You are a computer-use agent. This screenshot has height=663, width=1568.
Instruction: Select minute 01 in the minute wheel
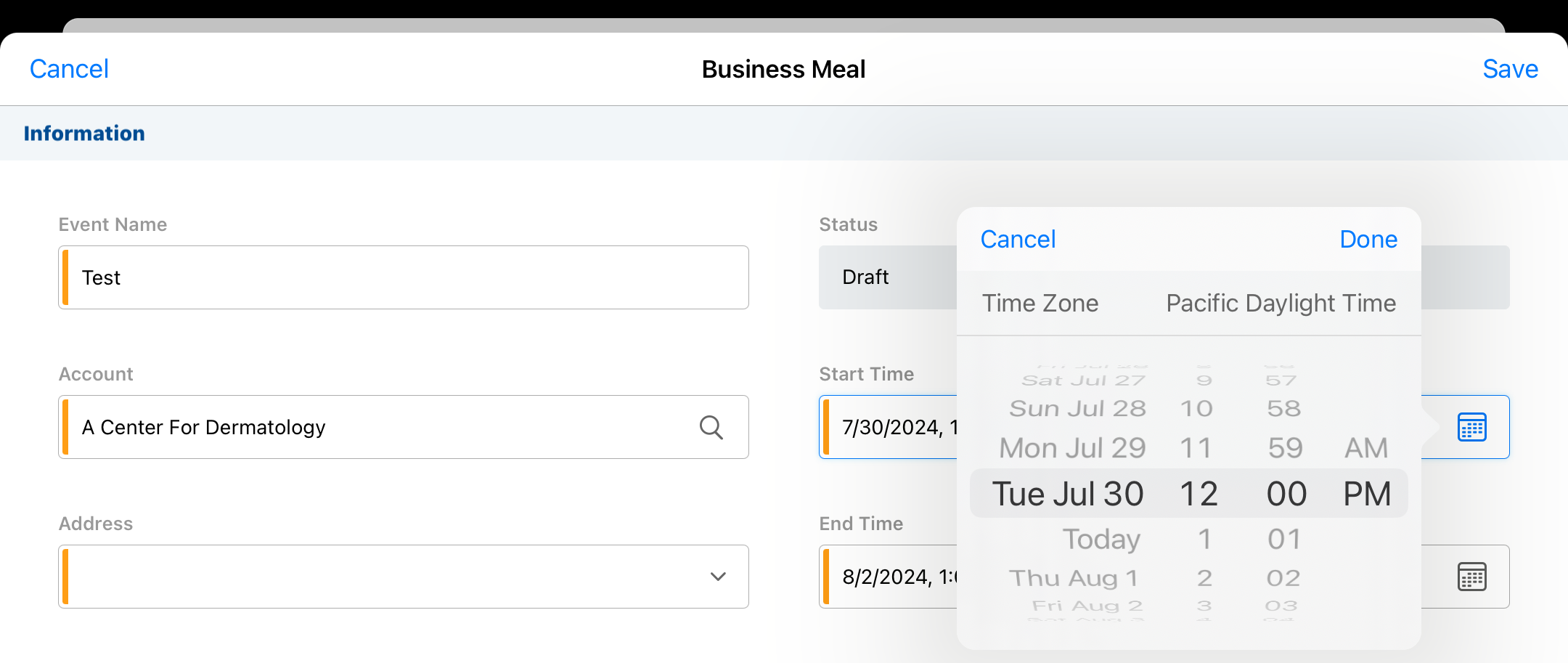pos(1284,540)
